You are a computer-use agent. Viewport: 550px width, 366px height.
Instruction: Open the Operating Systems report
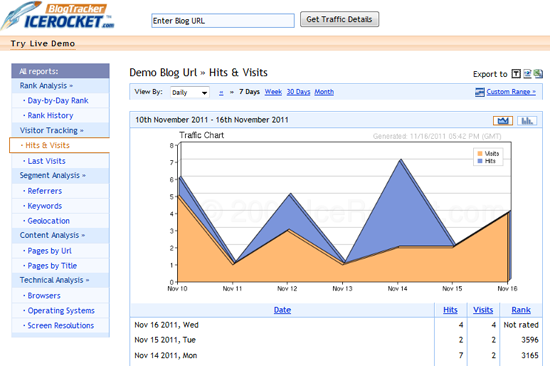tap(61, 311)
